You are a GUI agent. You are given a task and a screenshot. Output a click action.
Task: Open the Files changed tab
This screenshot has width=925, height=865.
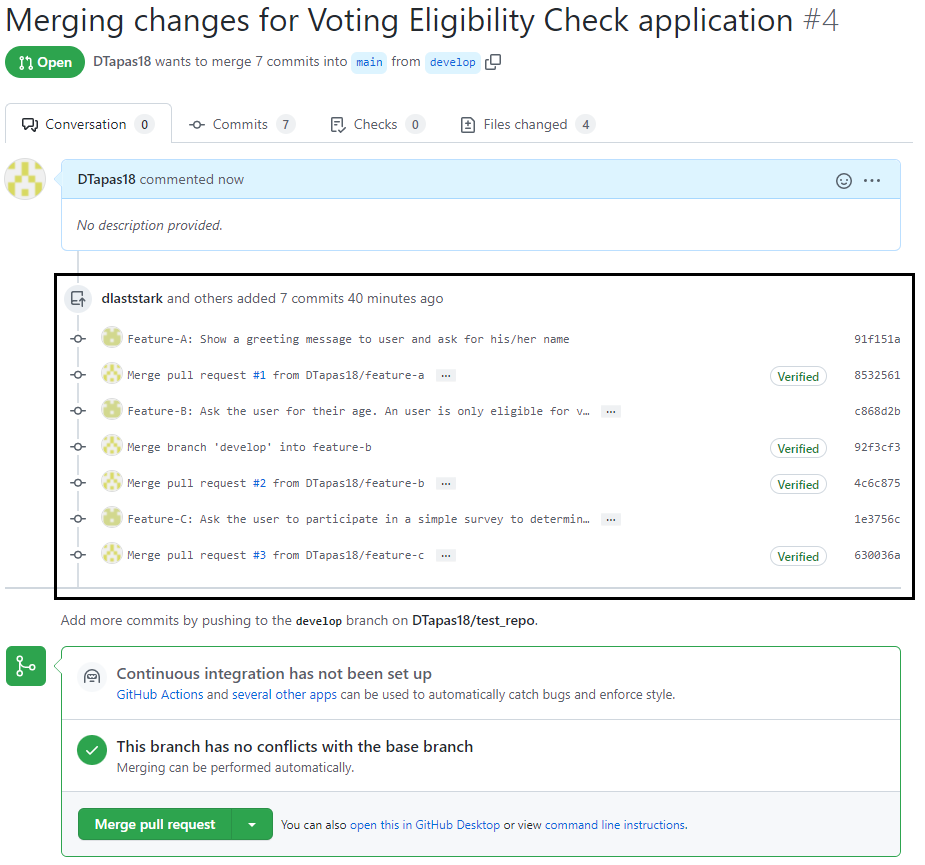click(x=527, y=124)
